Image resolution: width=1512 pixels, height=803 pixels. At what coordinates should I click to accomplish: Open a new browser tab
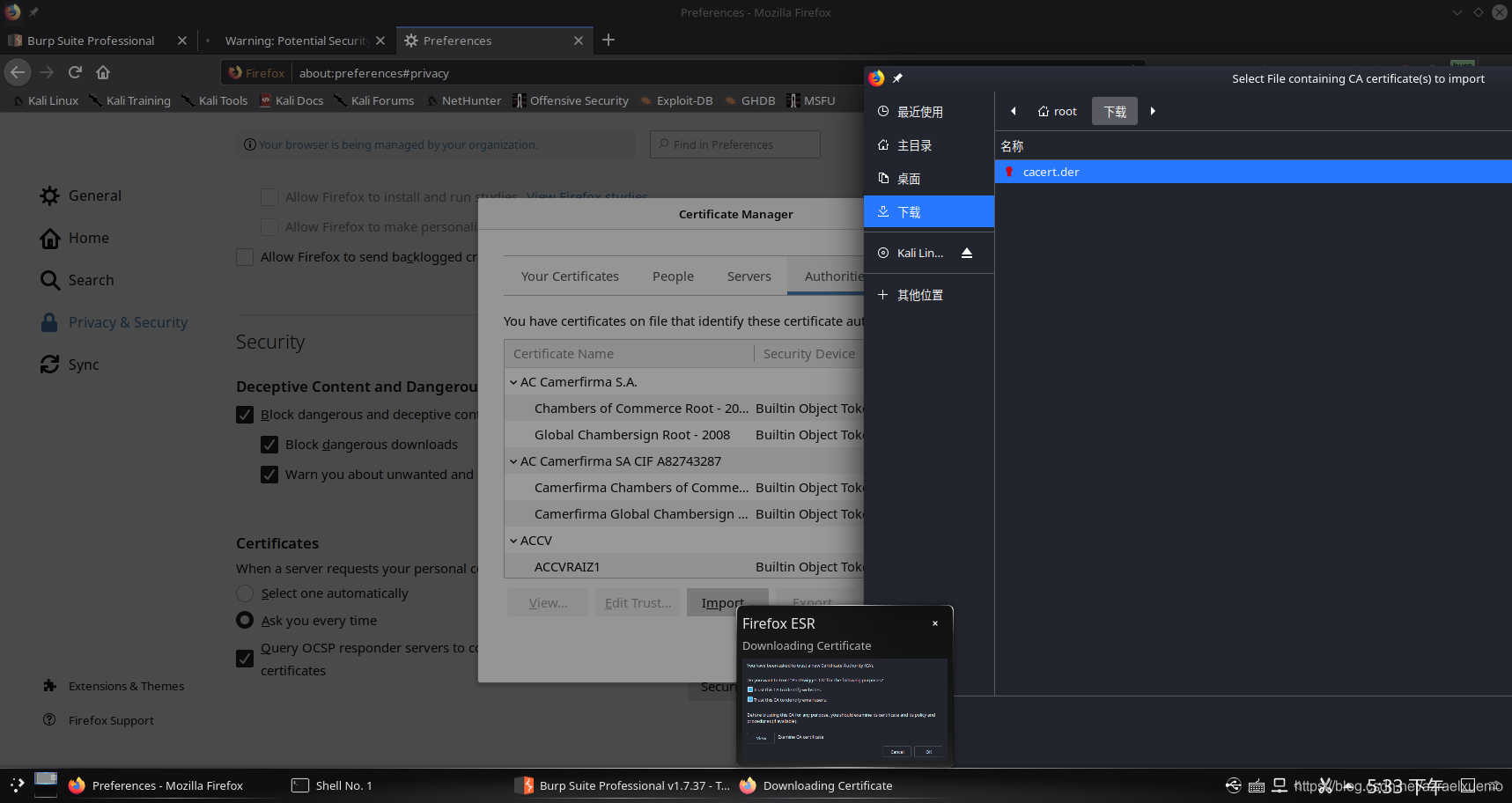(608, 40)
